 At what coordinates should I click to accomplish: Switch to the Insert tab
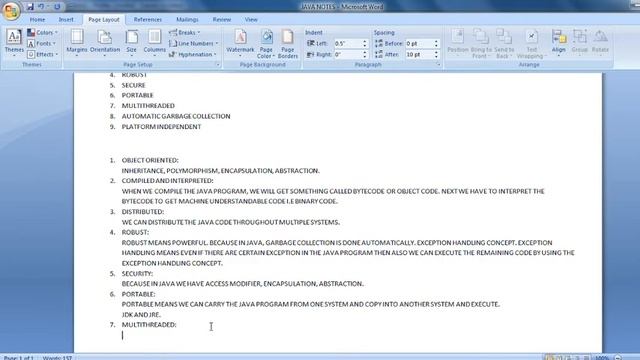pyautogui.click(x=66, y=19)
